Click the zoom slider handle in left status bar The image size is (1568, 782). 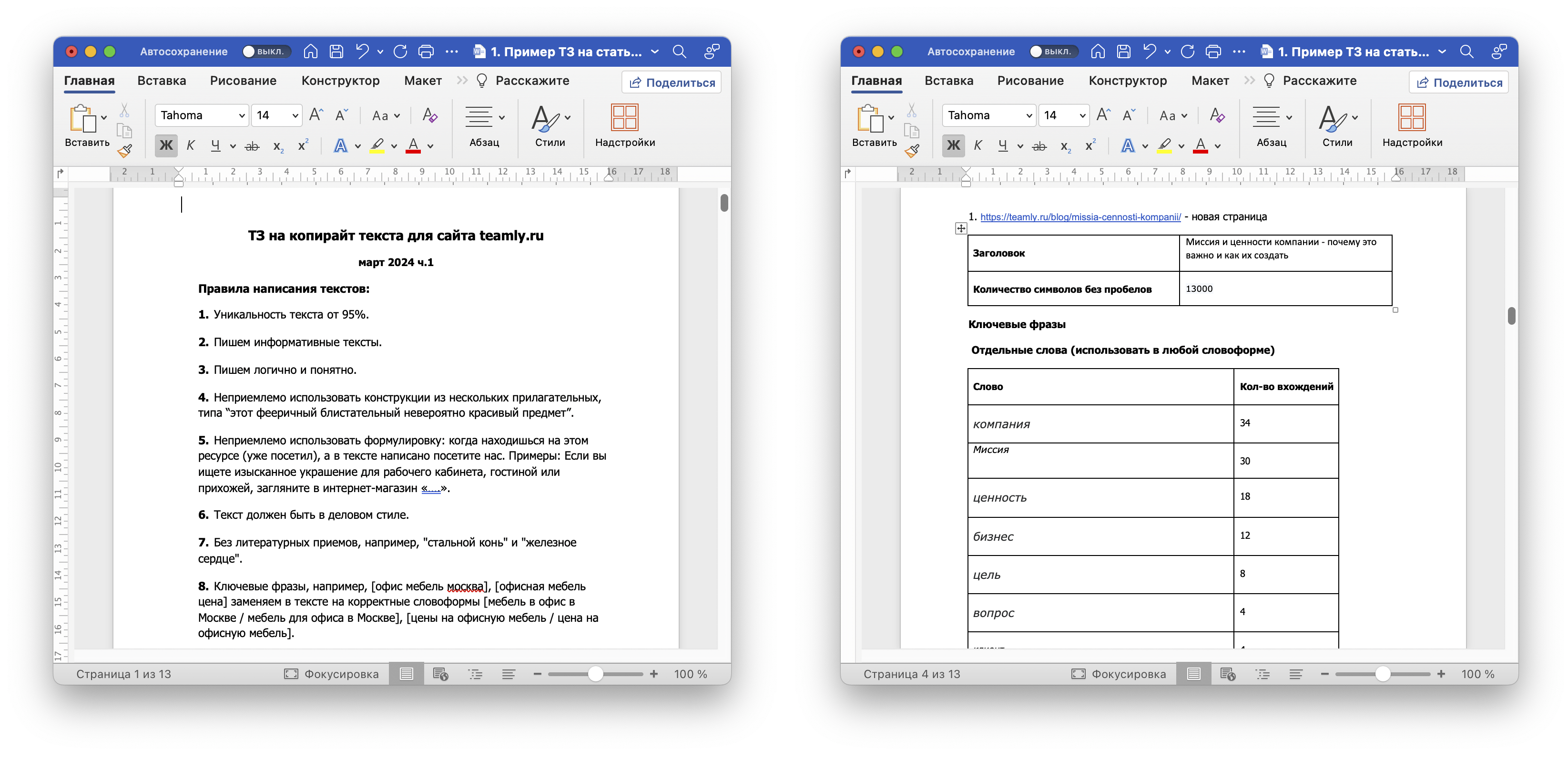[x=595, y=674]
